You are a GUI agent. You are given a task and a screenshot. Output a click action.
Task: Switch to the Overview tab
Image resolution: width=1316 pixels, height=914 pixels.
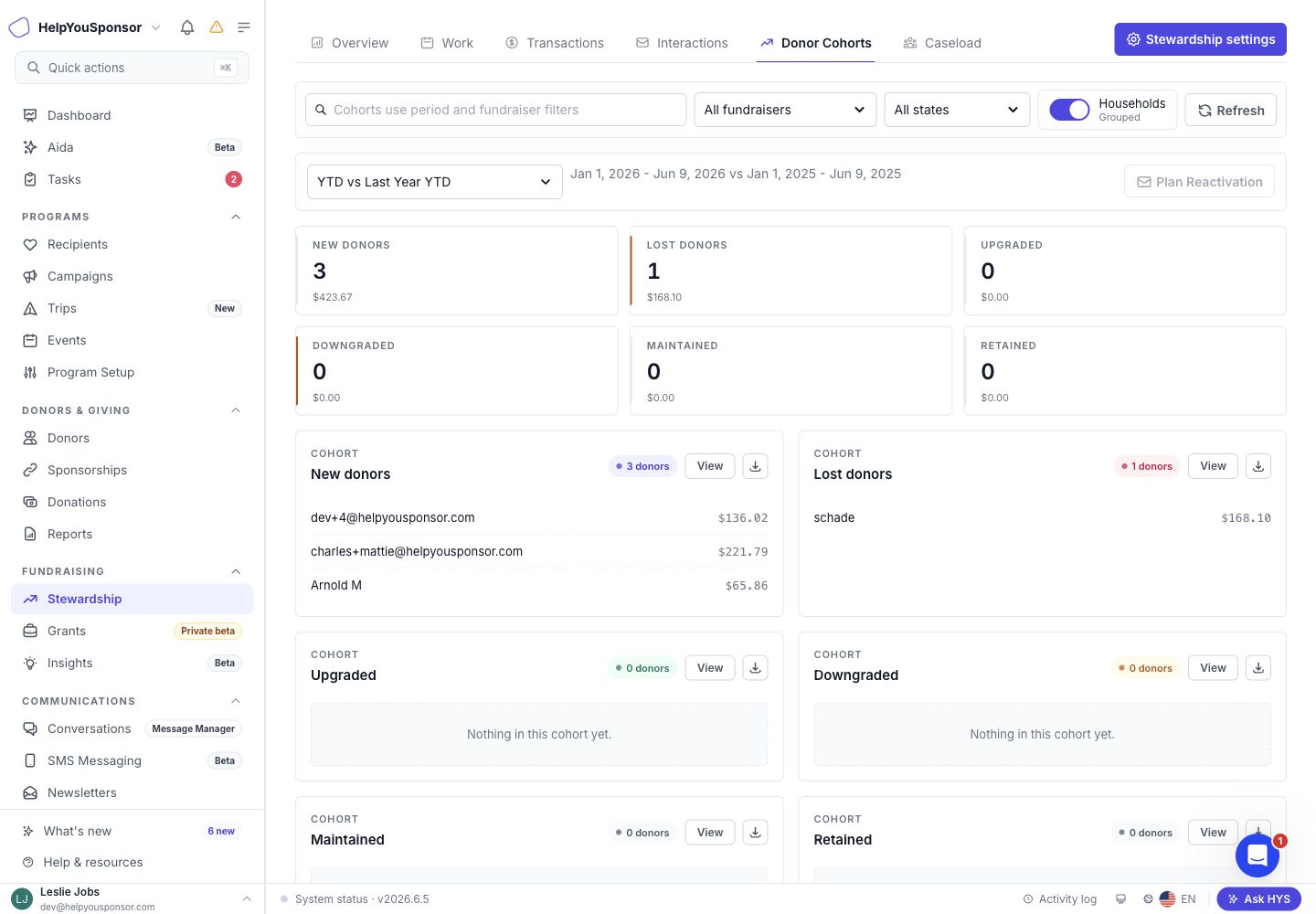coord(350,43)
